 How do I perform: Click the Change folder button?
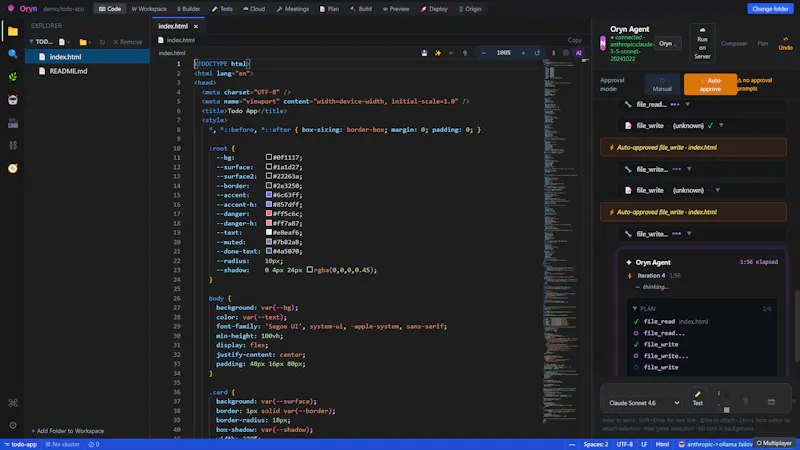770,9
